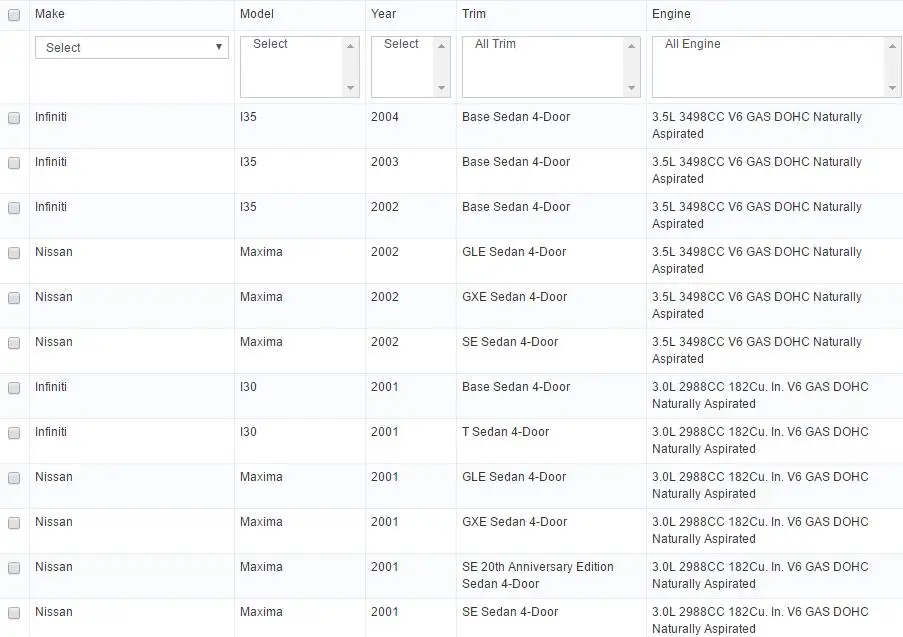Check the Infiniti I35 2002 row checkbox
This screenshot has width=903, height=637.
click(x=14, y=208)
